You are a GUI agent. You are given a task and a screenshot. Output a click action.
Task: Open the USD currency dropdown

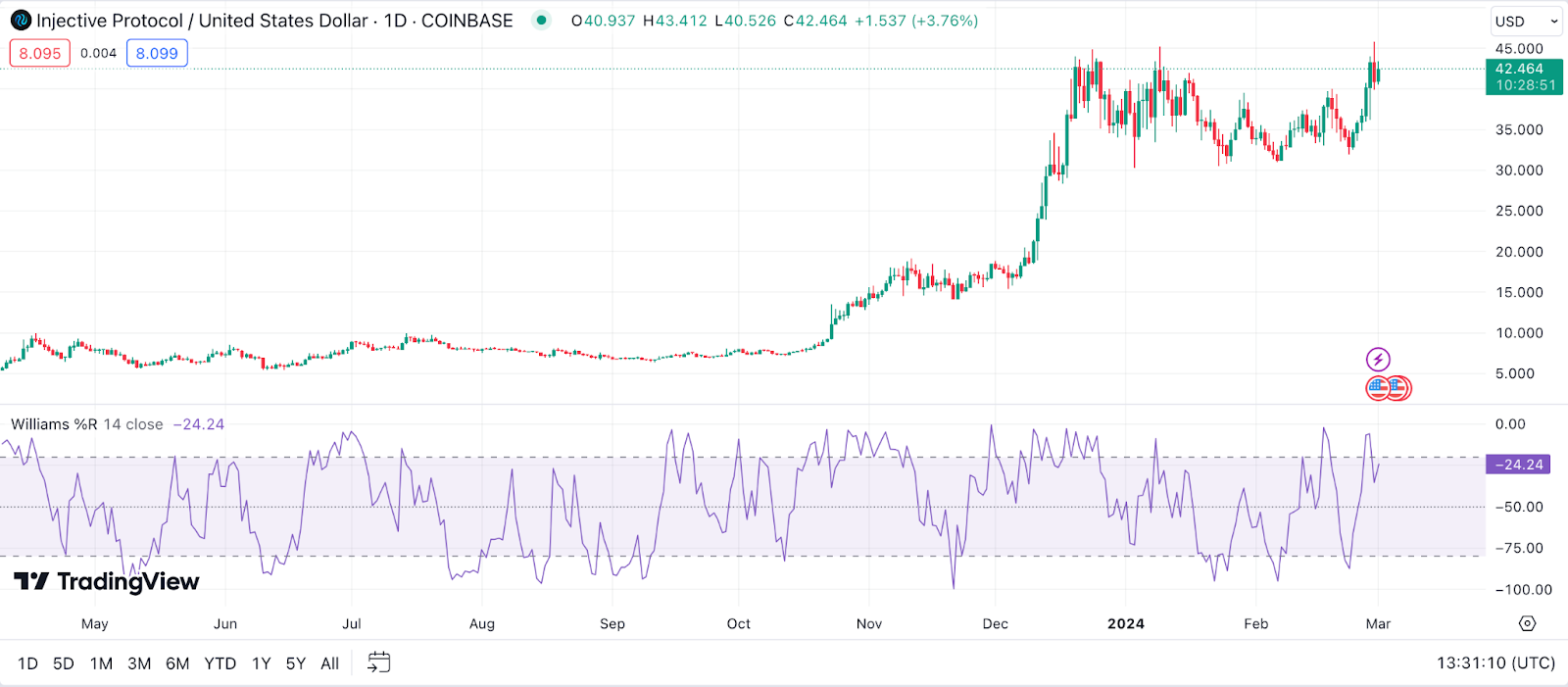click(x=1526, y=22)
